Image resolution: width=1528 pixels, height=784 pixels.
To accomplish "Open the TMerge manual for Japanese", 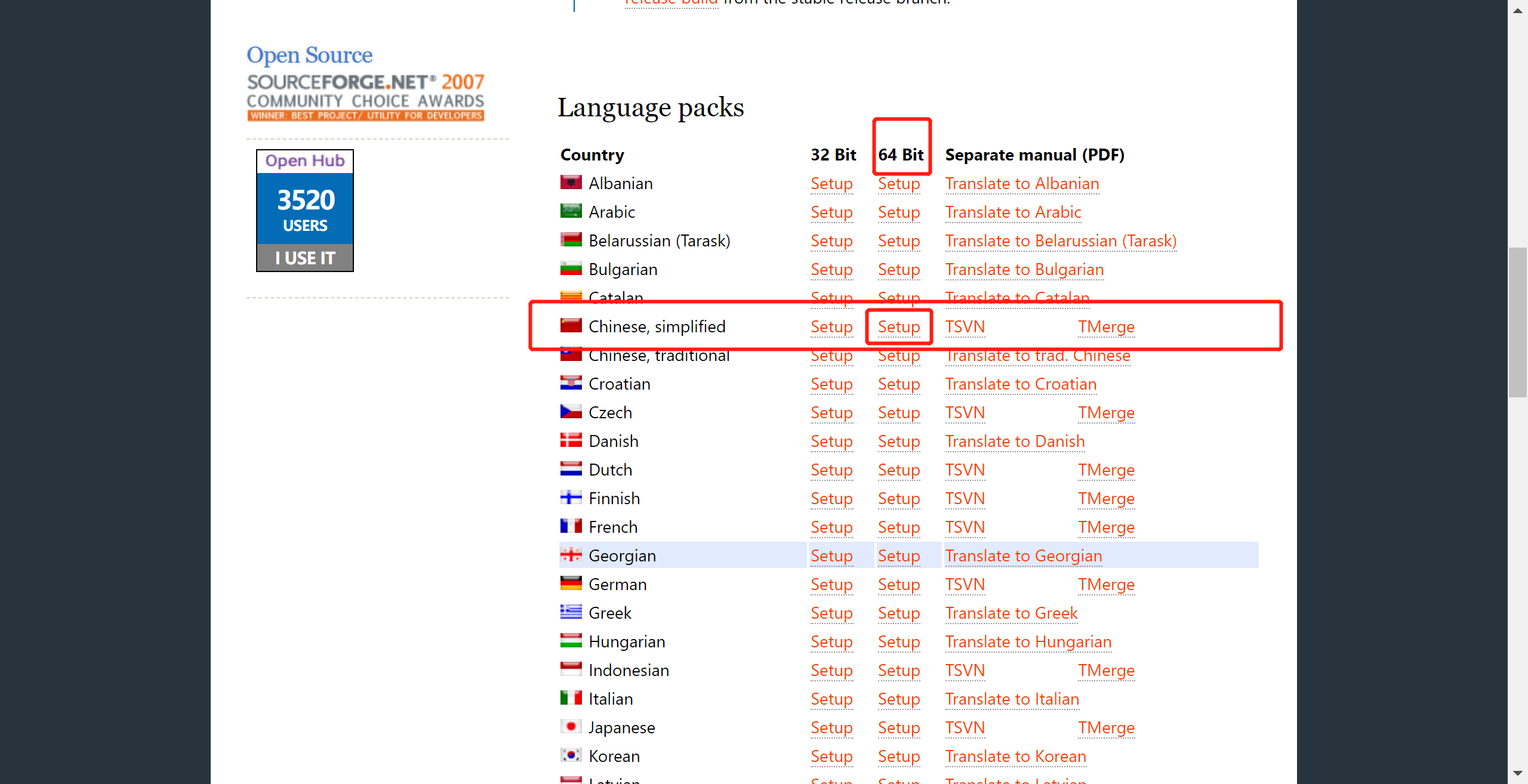I will pyautogui.click(x=1106, y=728).
